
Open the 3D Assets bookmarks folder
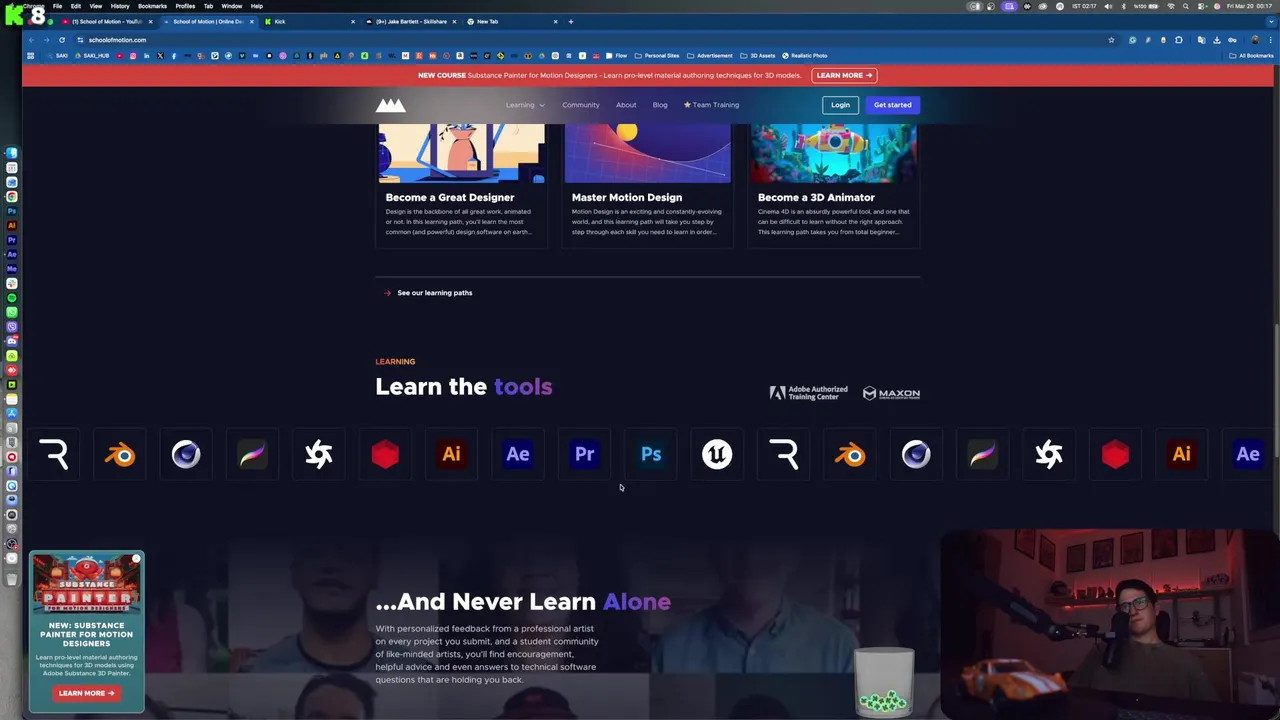(758, 56)
